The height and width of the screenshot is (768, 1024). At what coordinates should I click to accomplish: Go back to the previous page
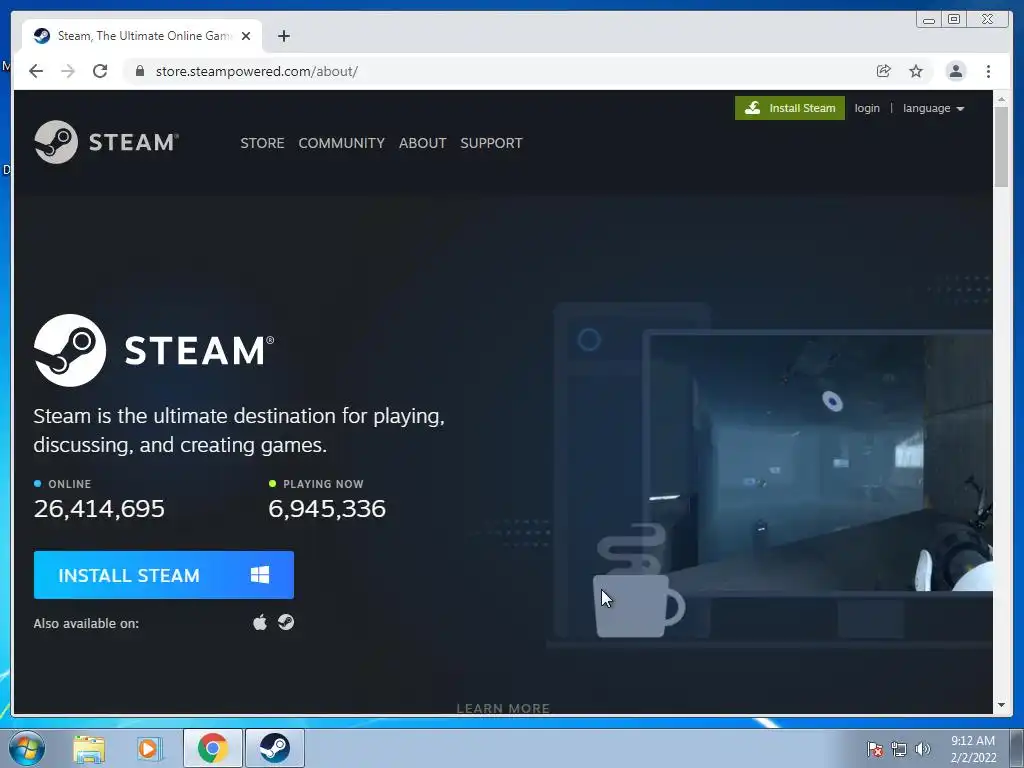tap(36, 71)
